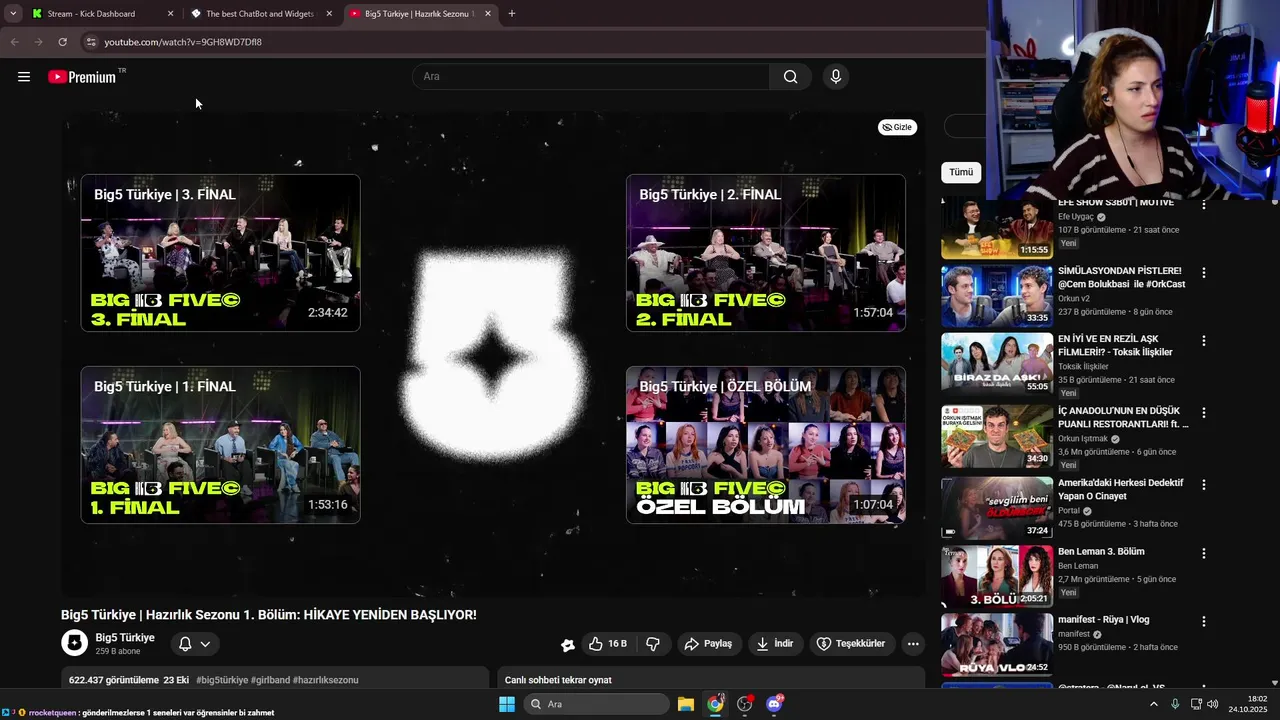
Task: Share the video via Paylaş
Action: click(708, 644)
